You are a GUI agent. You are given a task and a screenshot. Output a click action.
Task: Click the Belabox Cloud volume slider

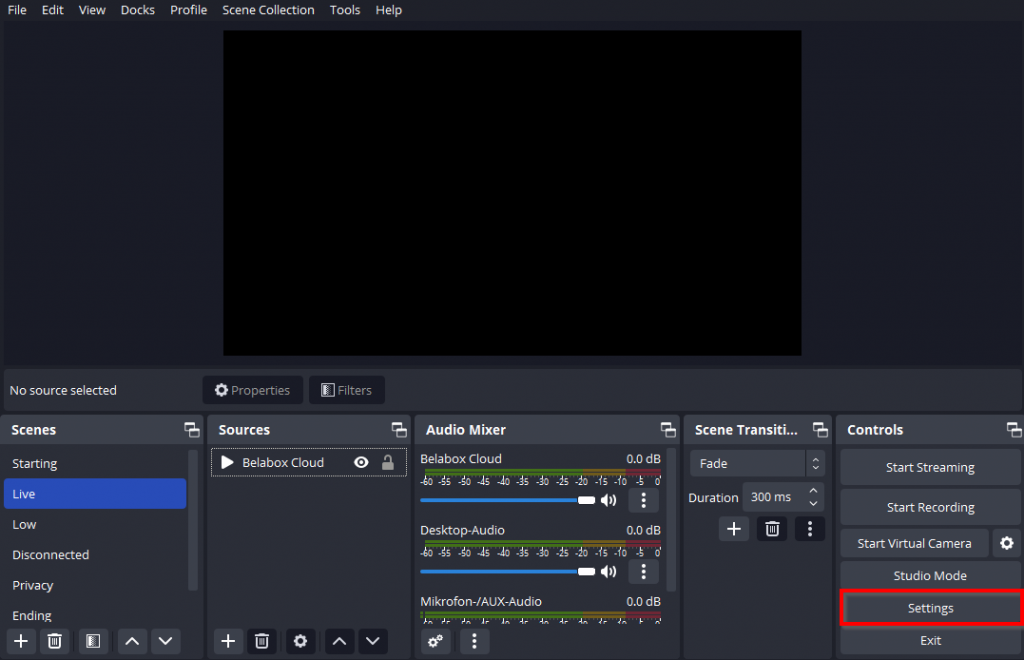pos(500,500)
